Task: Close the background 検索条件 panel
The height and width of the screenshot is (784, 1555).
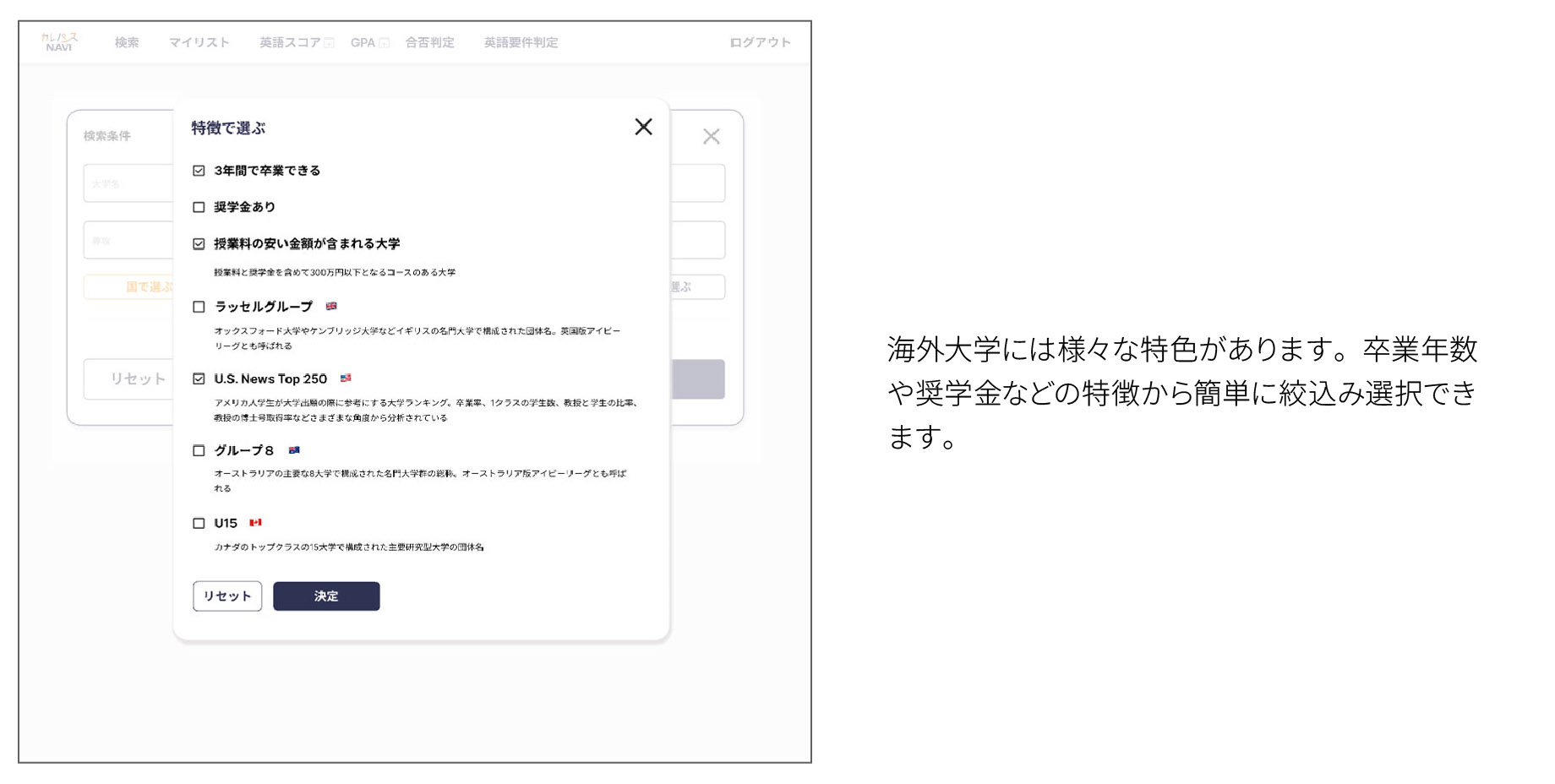Action: click(711, 136)
